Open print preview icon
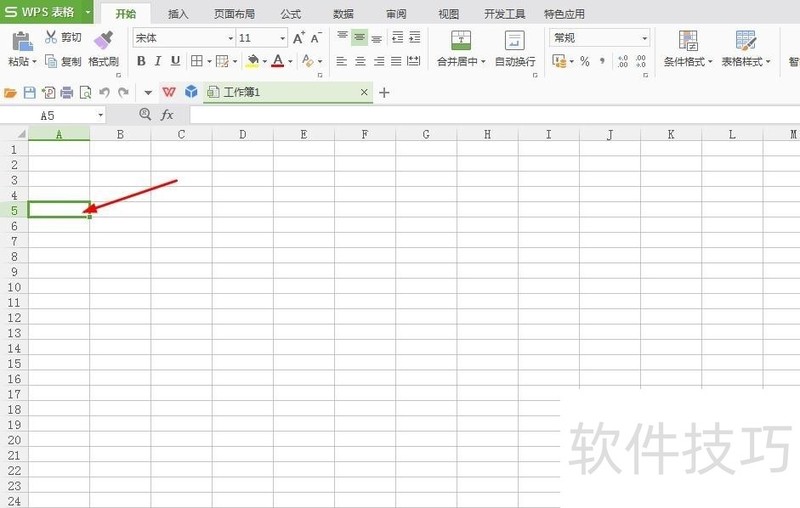Screen dimensions: 800x508 pos(86,93)
